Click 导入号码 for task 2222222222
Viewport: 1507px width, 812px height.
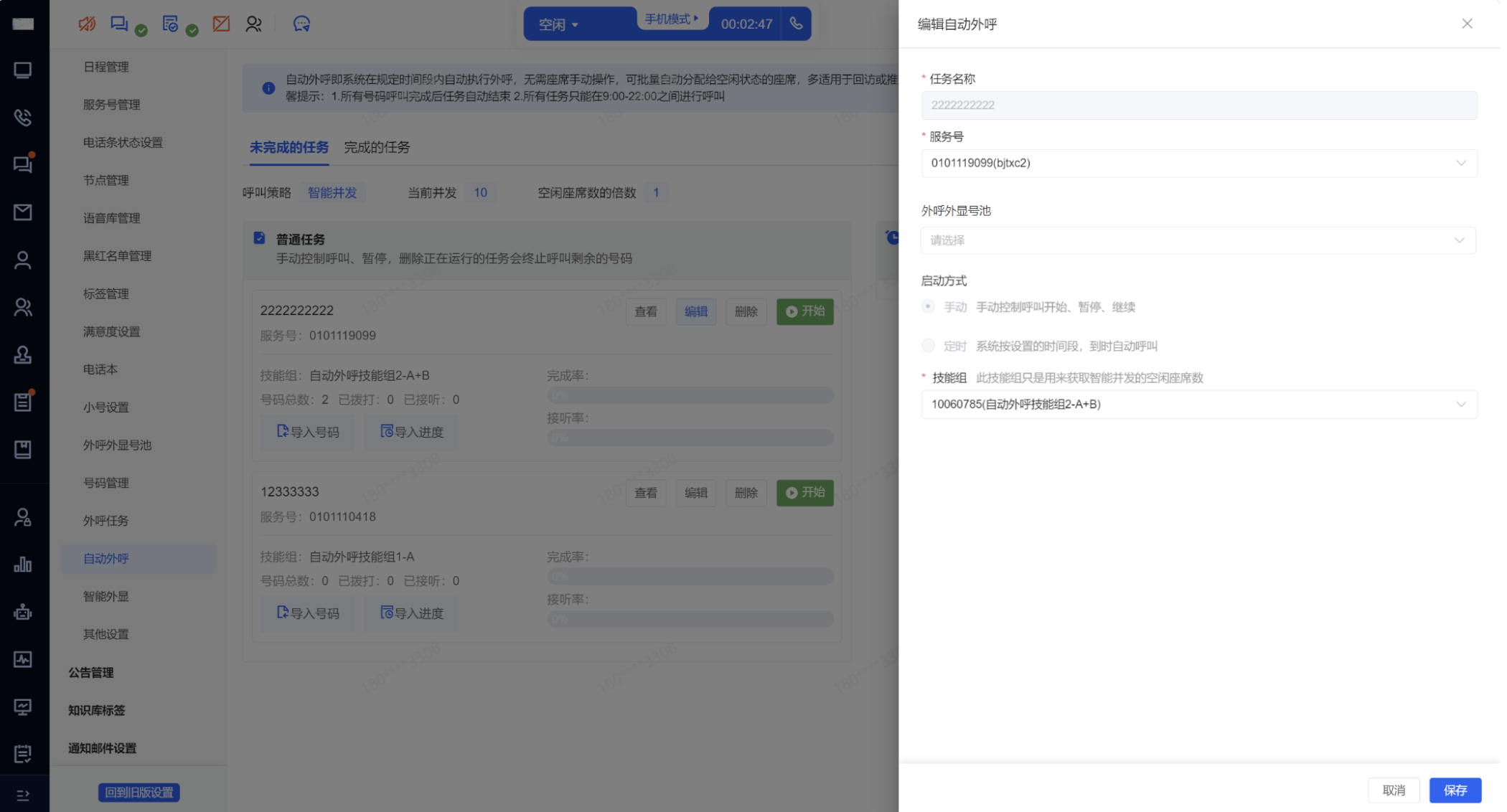pos(307,432)
